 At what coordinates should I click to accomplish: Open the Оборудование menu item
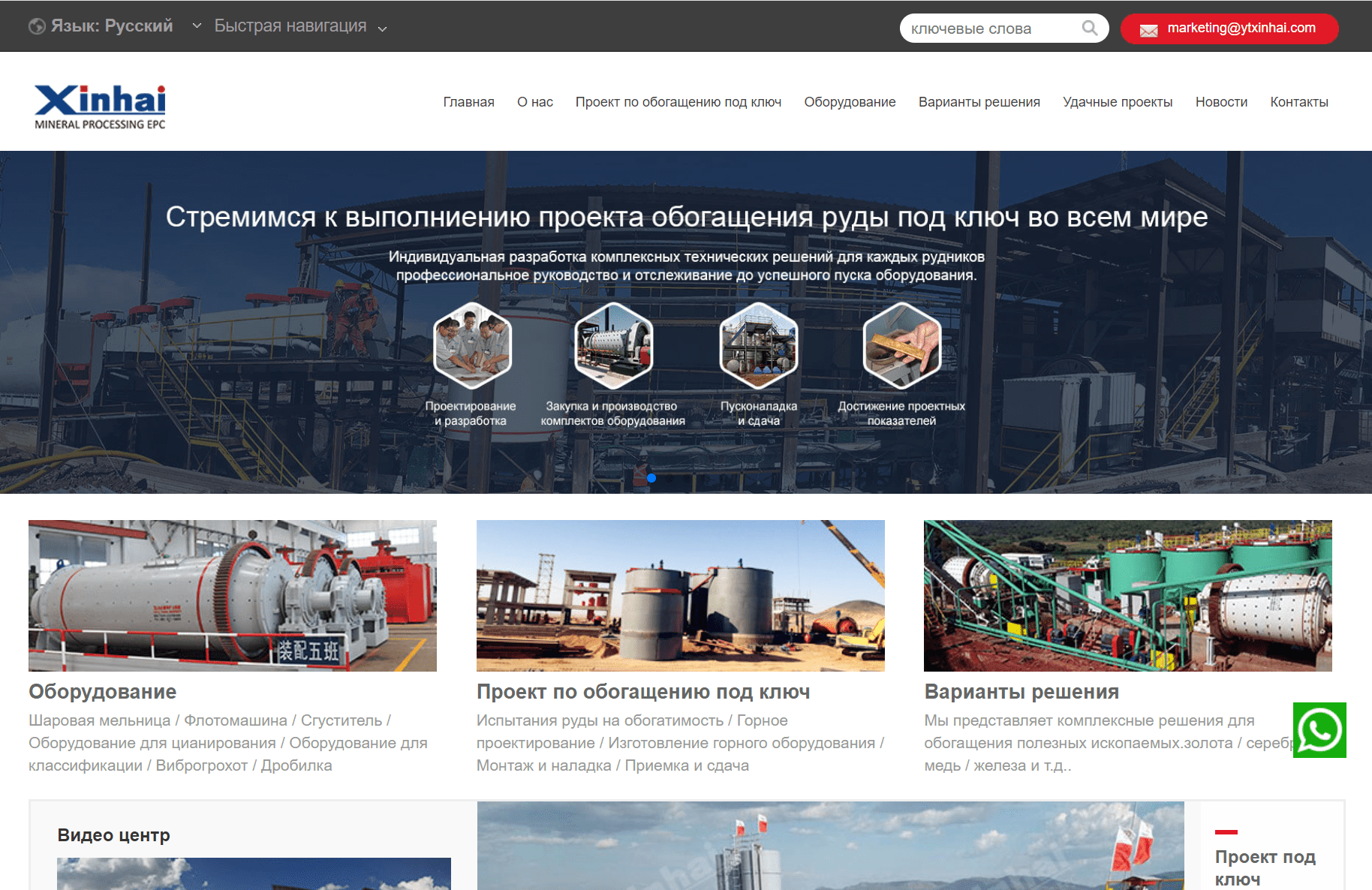(x=850, y=102)
